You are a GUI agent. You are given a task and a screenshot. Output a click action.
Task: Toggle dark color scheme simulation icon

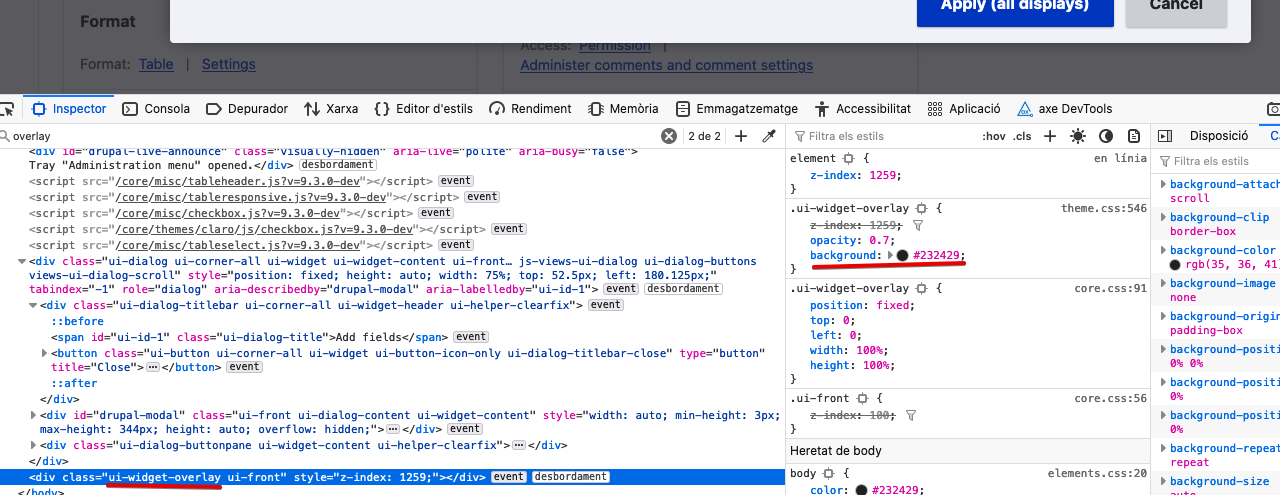[1106, 136]
